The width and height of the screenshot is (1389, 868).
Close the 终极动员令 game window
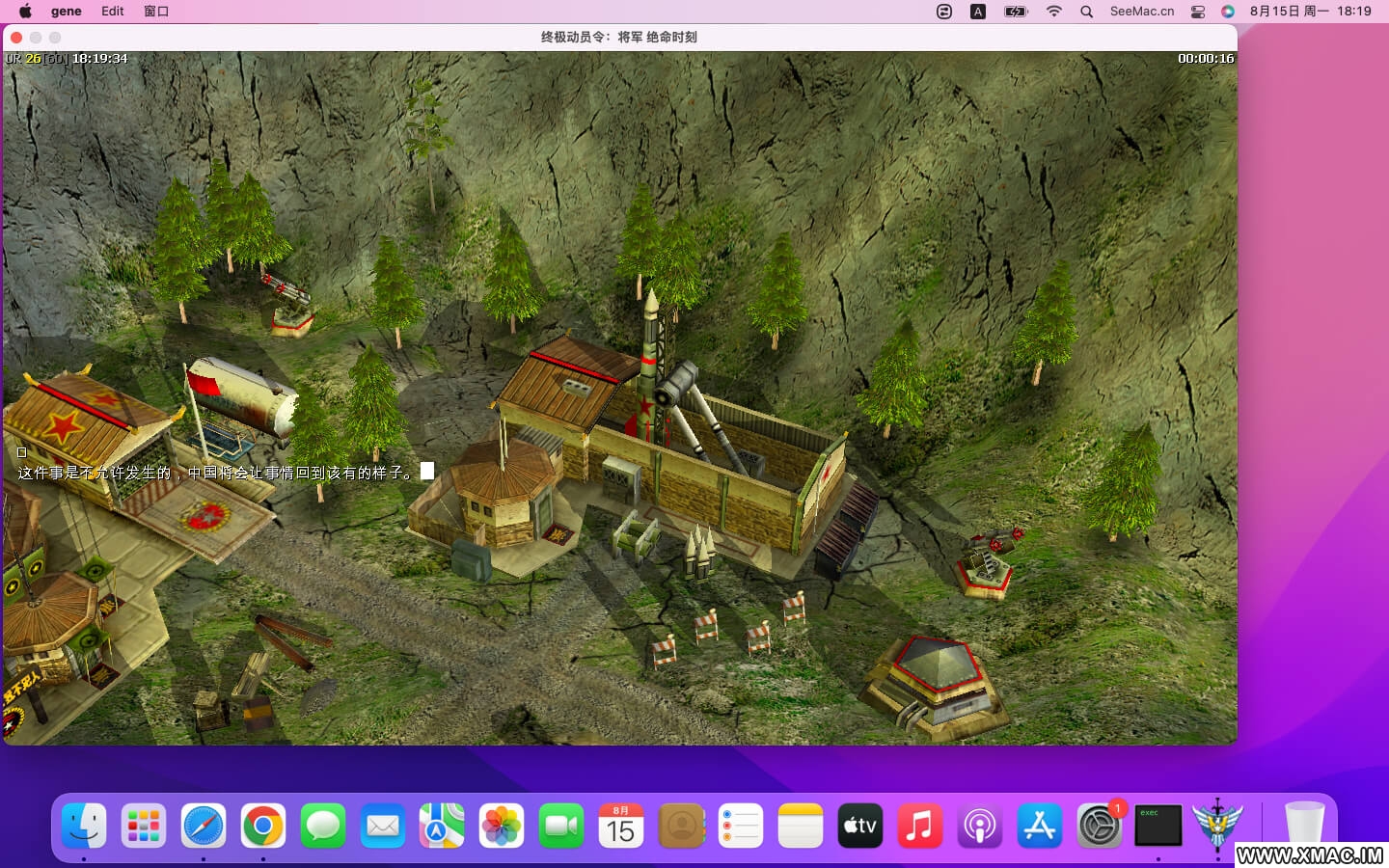(x=16, y=37)
